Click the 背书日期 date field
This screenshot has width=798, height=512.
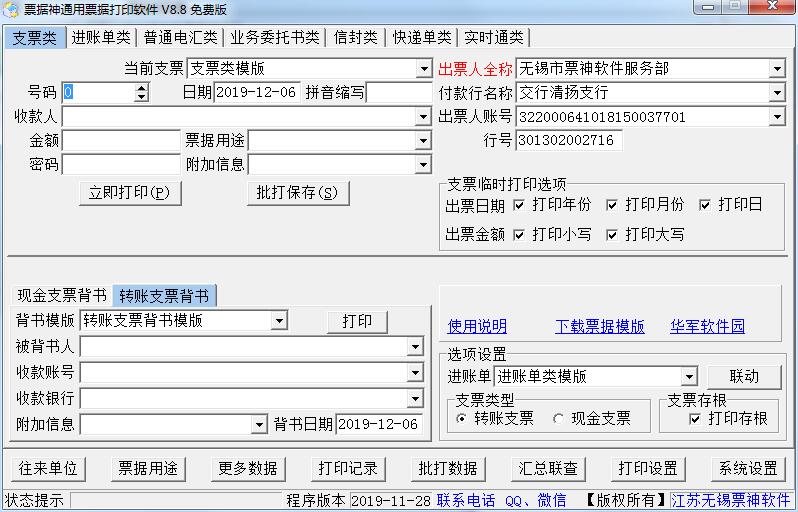pos(379,424)
